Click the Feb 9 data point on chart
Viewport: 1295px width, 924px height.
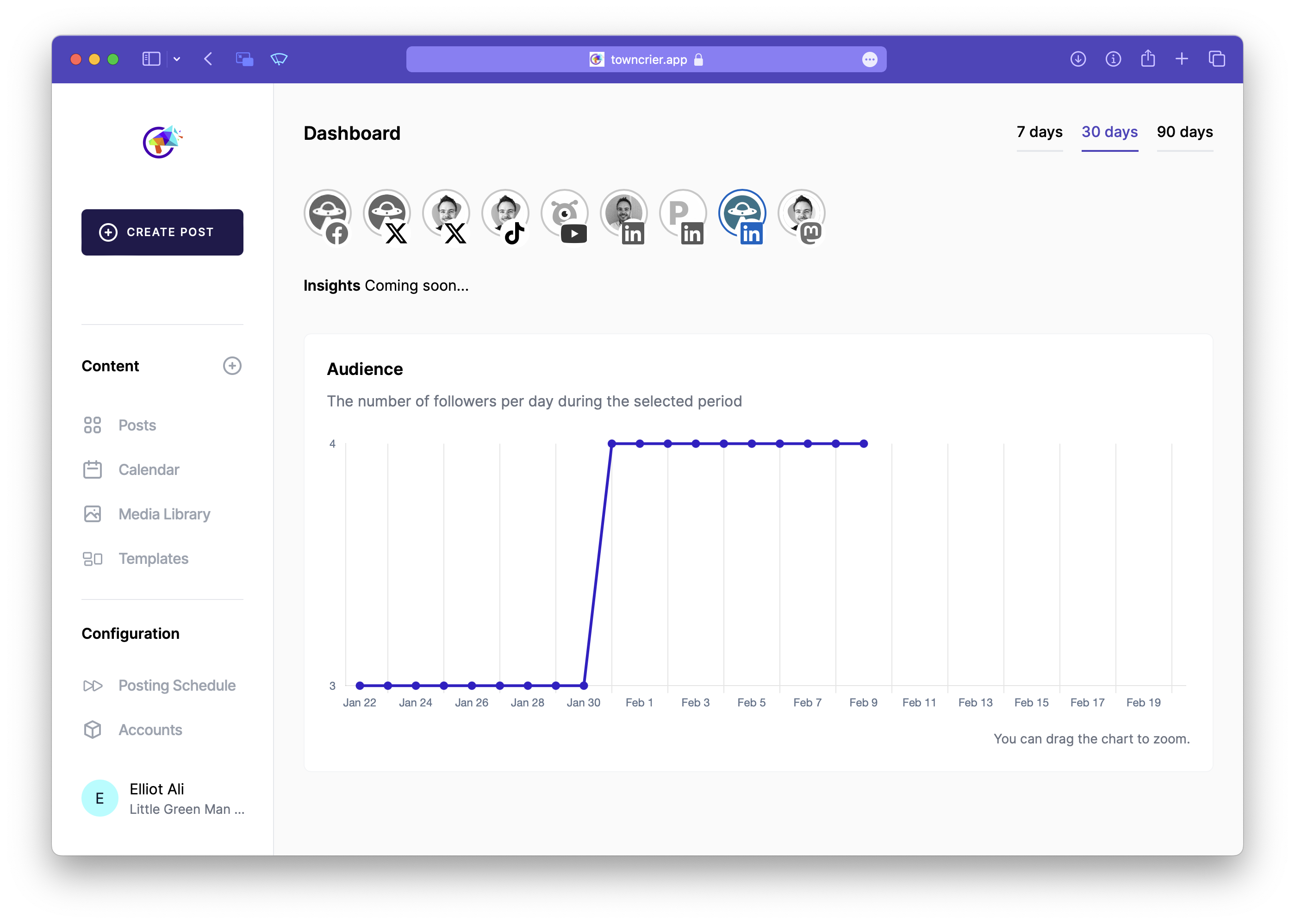tap(864, 444)
